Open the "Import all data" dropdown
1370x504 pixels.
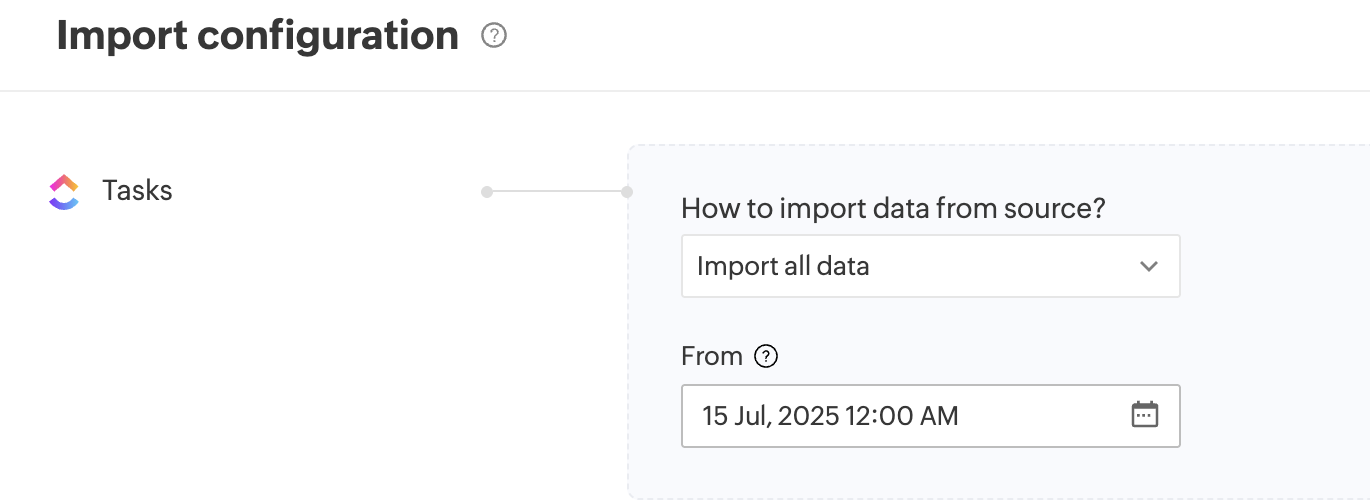pos(930,267)
